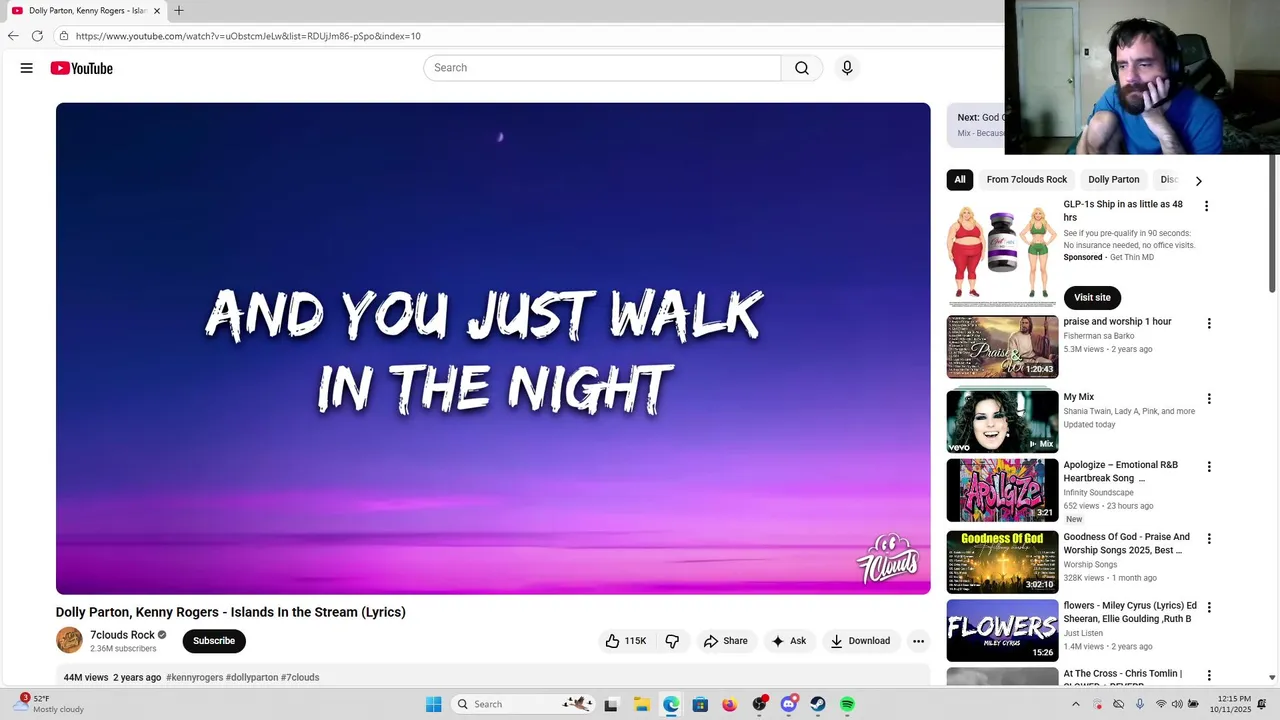Open Microsoft Store from taskbar
Viewport: 1280px width, 720px height.
tap(700, 704)
